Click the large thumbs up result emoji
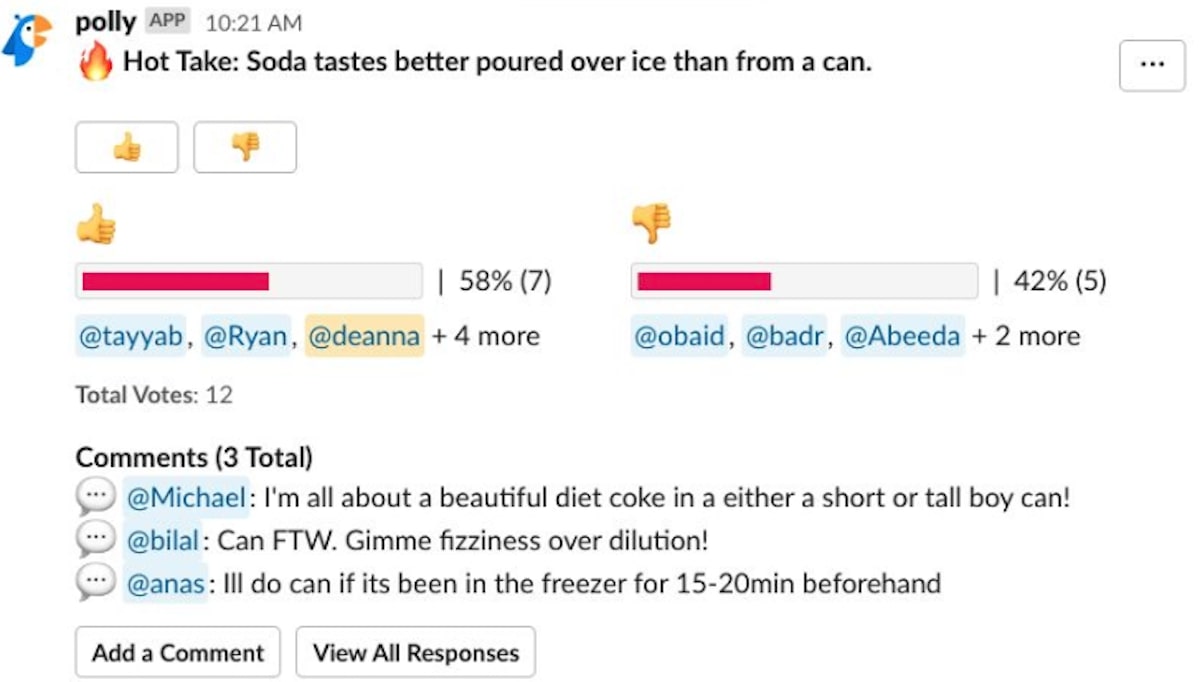1200x682 pixels. point(96,224)
